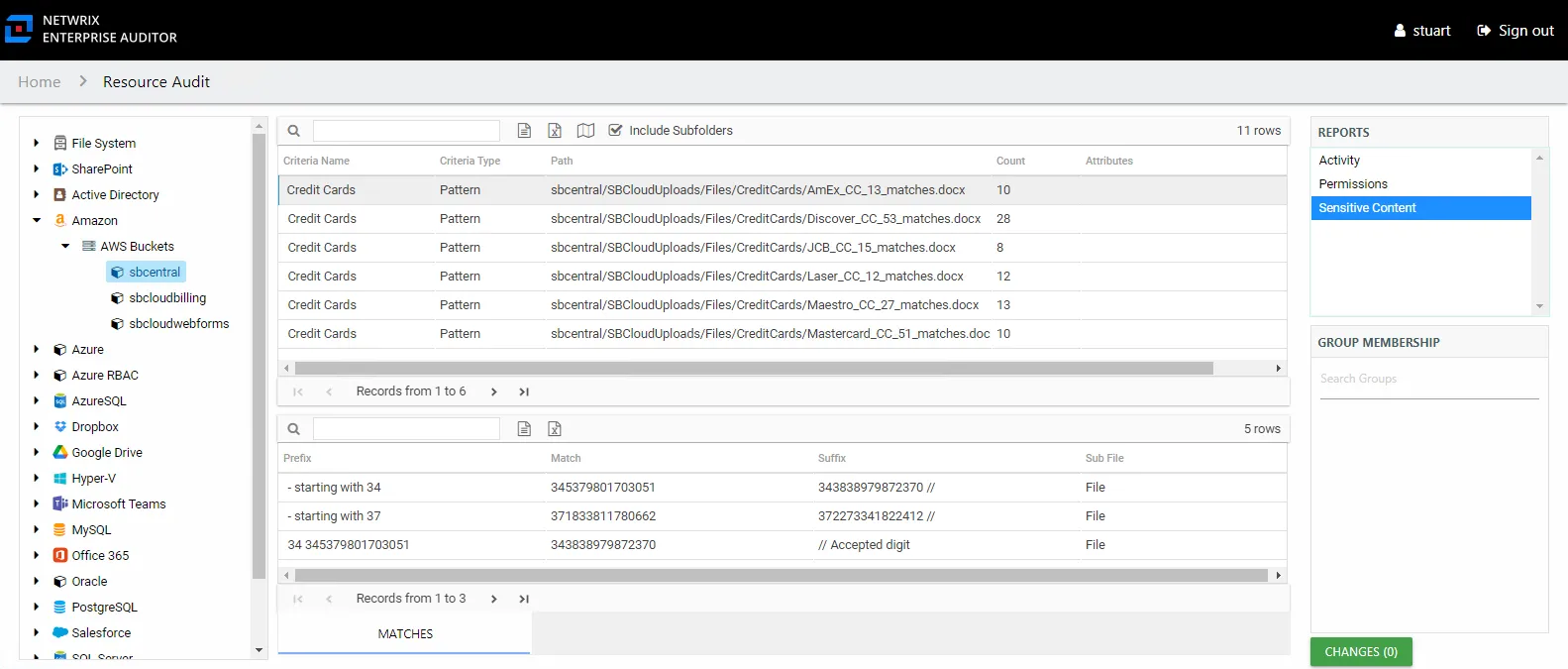Screen dimensions: 1568x669
Task: Go to next page in matches grid pager
Action: pyautogui.click(x=493, y=599)
